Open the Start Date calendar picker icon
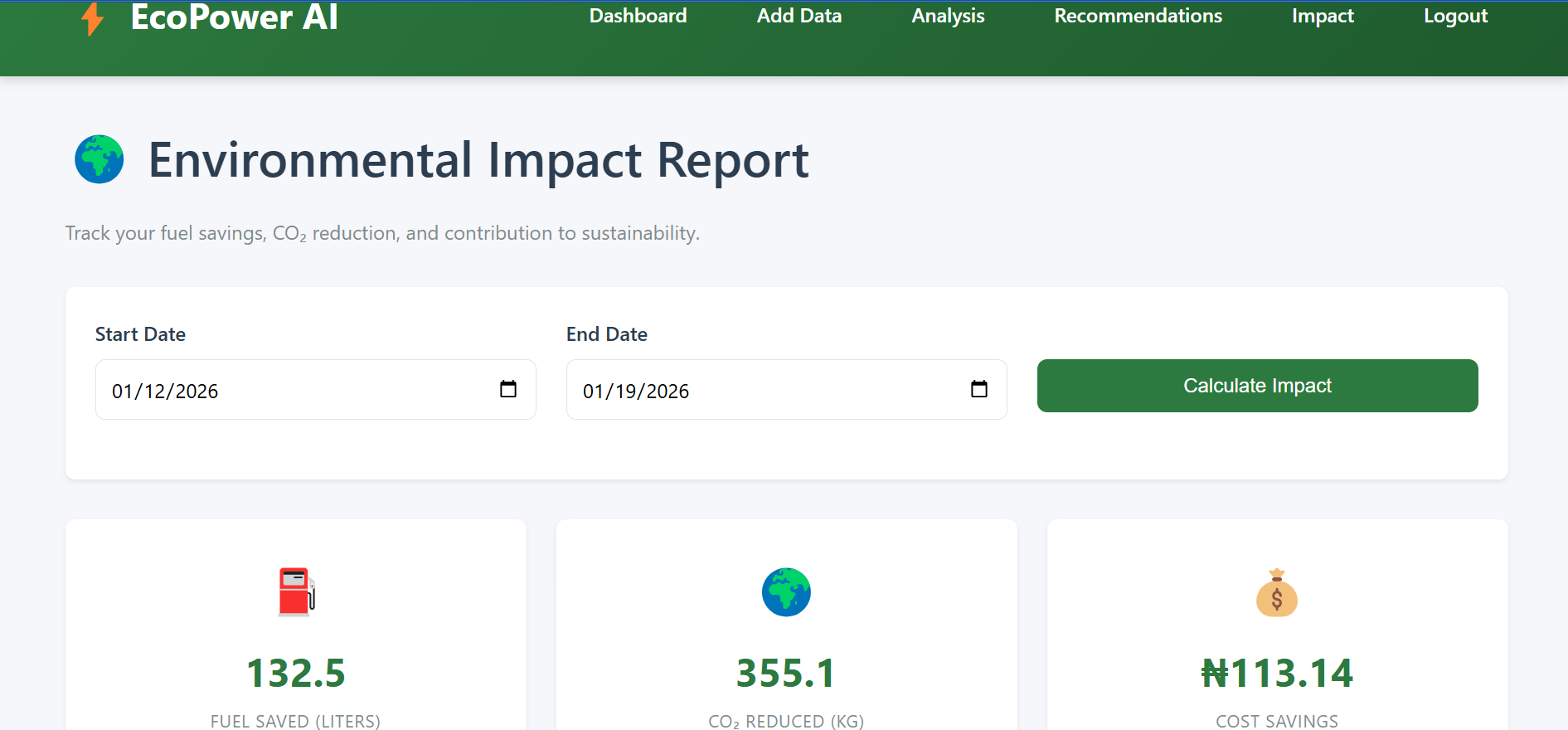The width and height of the screenshot is (1568, 730). coord(508,389)
